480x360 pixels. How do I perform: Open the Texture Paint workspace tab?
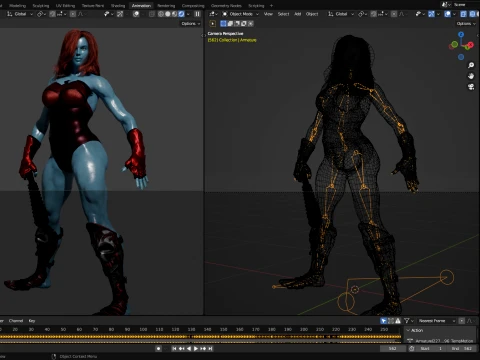[x=93, y=6]
